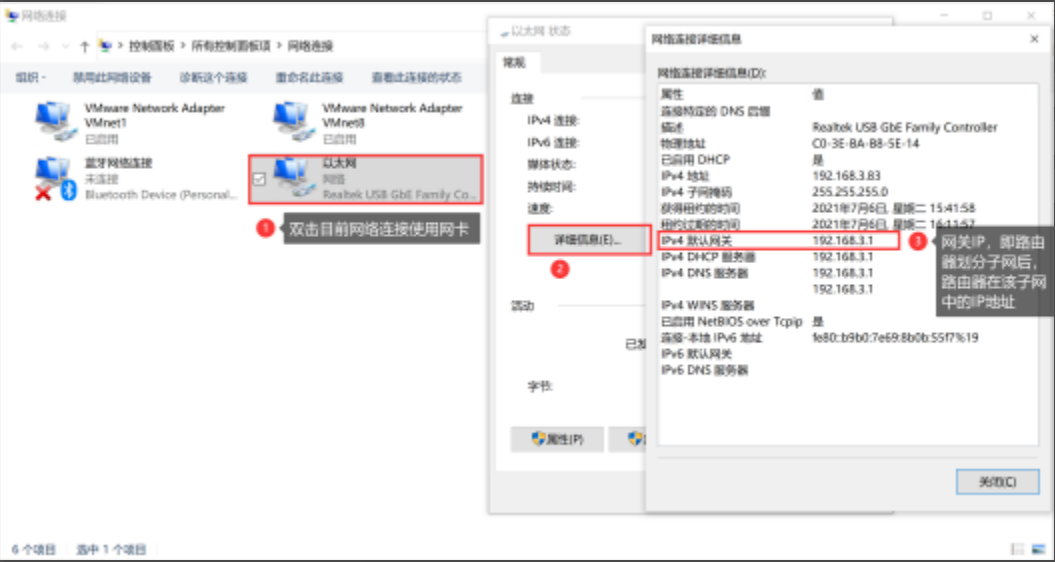1055x562 pixels.
Task: Click the back navigation arrow
Action: coord(17,46)
